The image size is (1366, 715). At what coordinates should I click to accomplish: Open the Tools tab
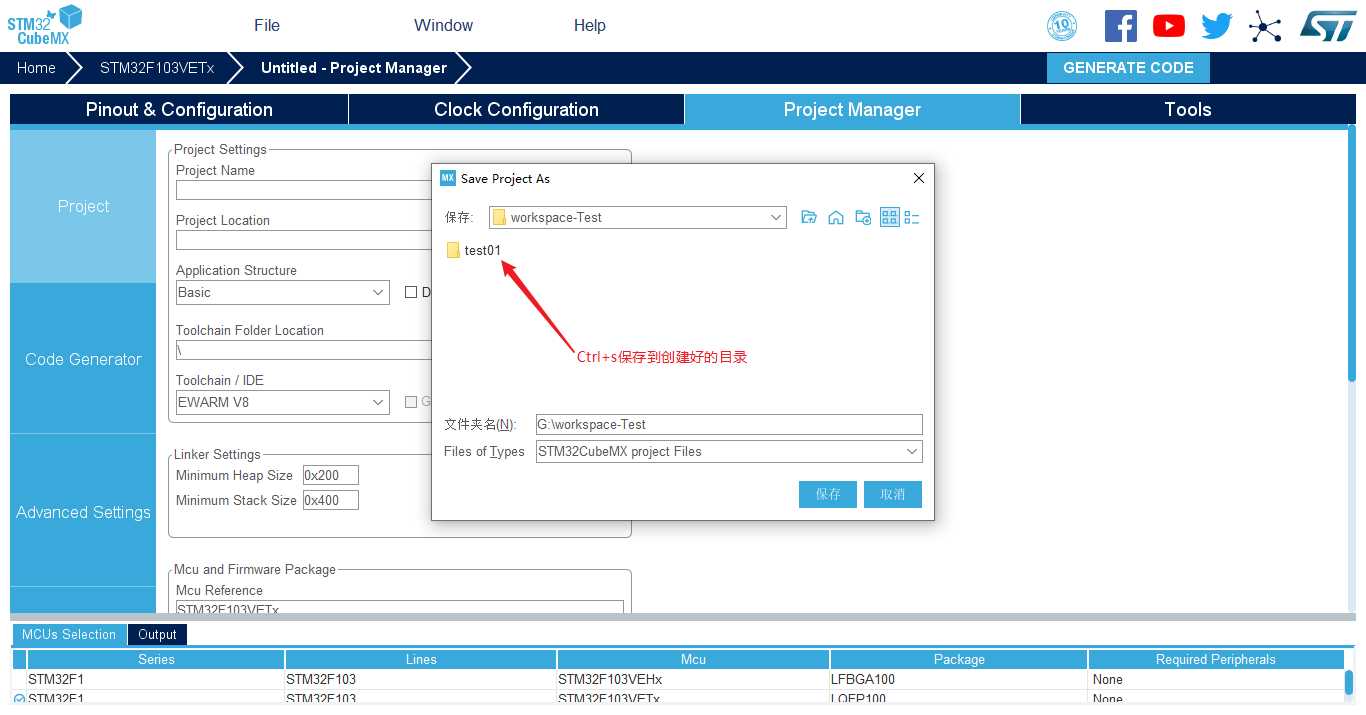click(x=1188, y=110)
